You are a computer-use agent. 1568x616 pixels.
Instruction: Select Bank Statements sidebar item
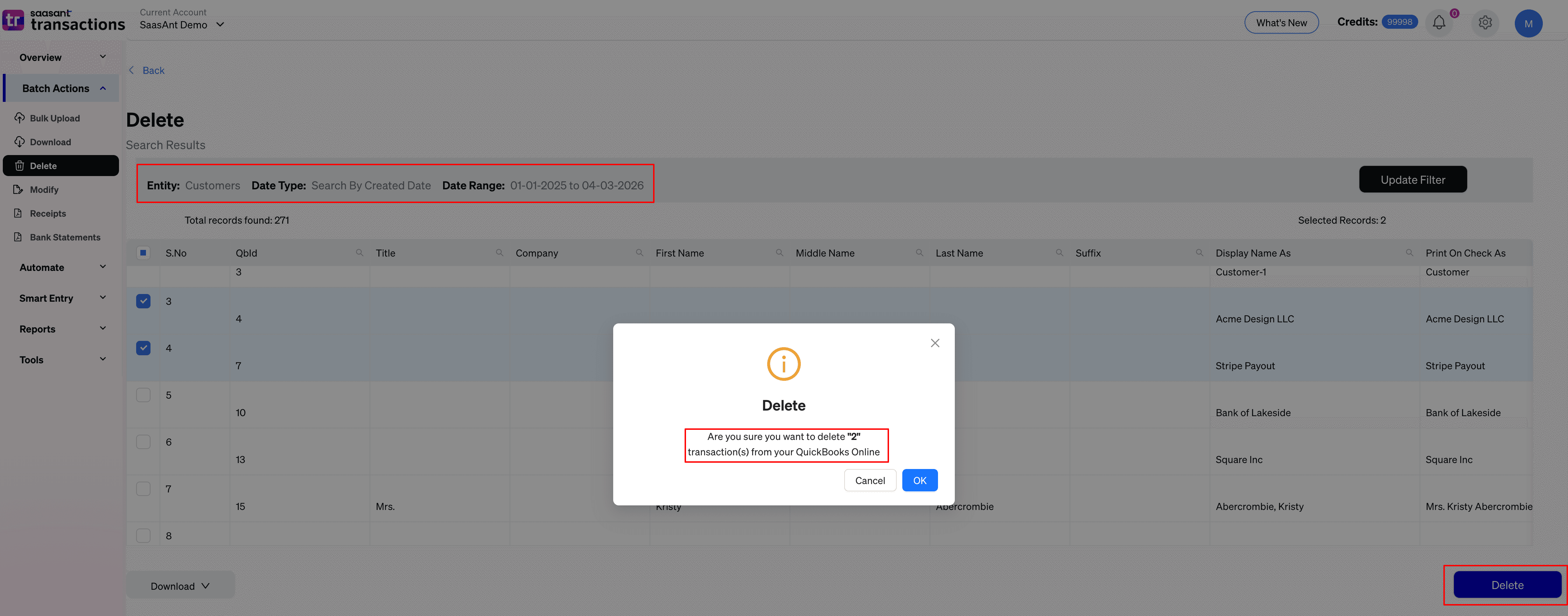tap(64, 237)
